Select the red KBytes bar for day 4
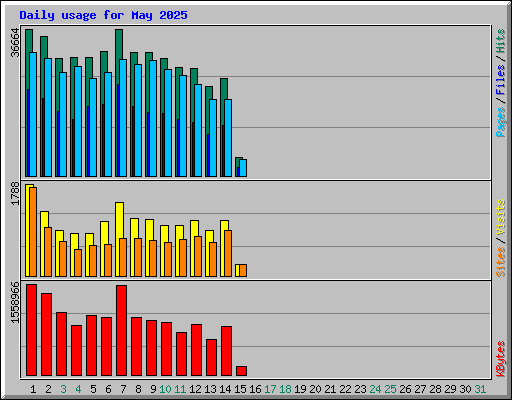512x400 pixels. coord(76,351)
